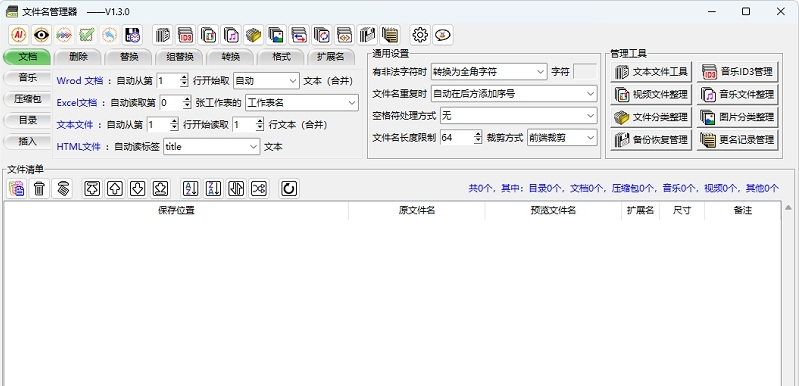Click the move down arrow icon
This screenshot has width=799, height=386.
[138, 189]
